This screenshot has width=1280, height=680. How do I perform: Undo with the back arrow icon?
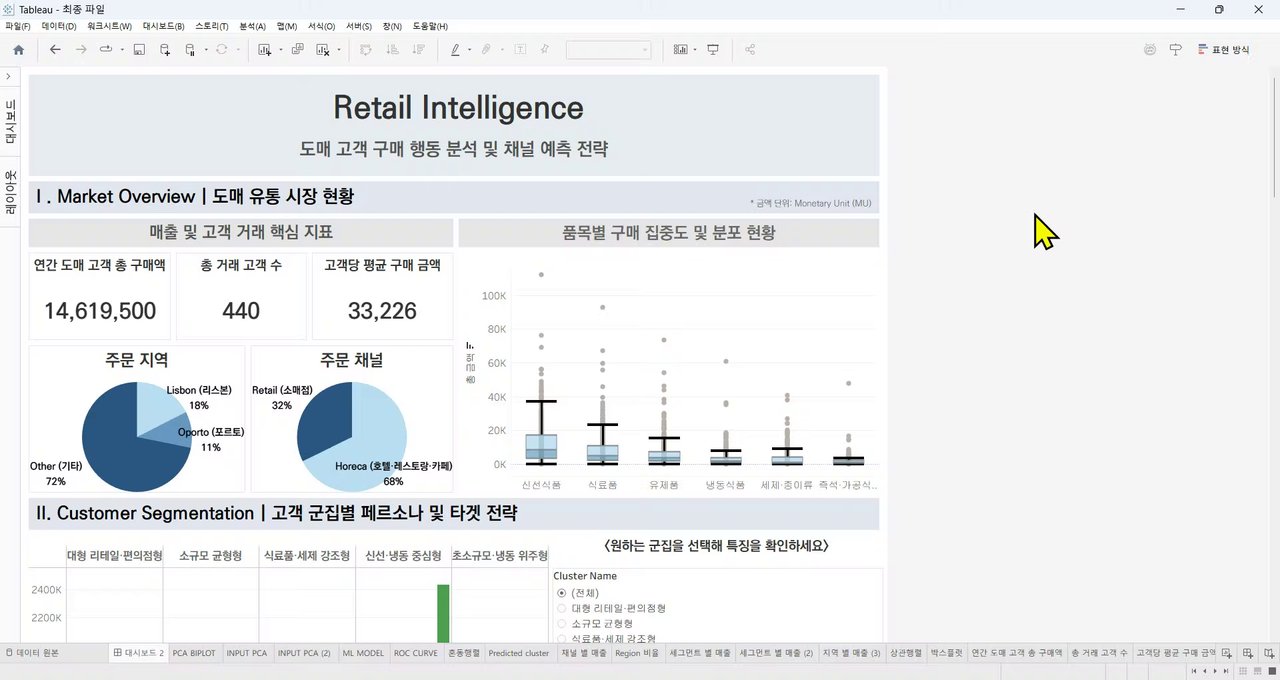click(x=55, y=49)
